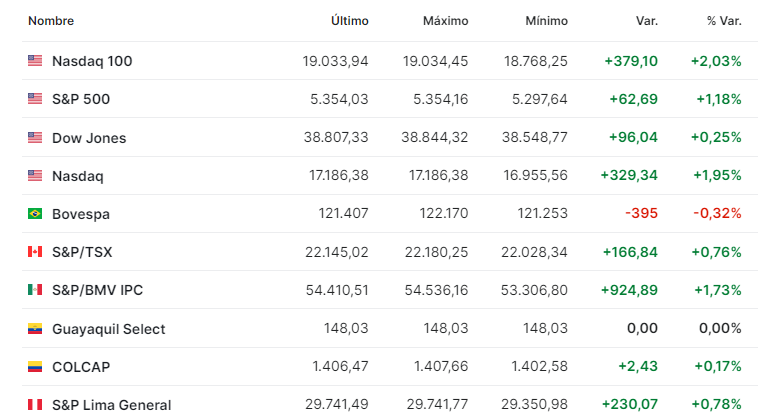Viewport: 758px width, 417px height.
Task: Click the Canada flag next to S&P/TSX
Action: coord(35,251)
